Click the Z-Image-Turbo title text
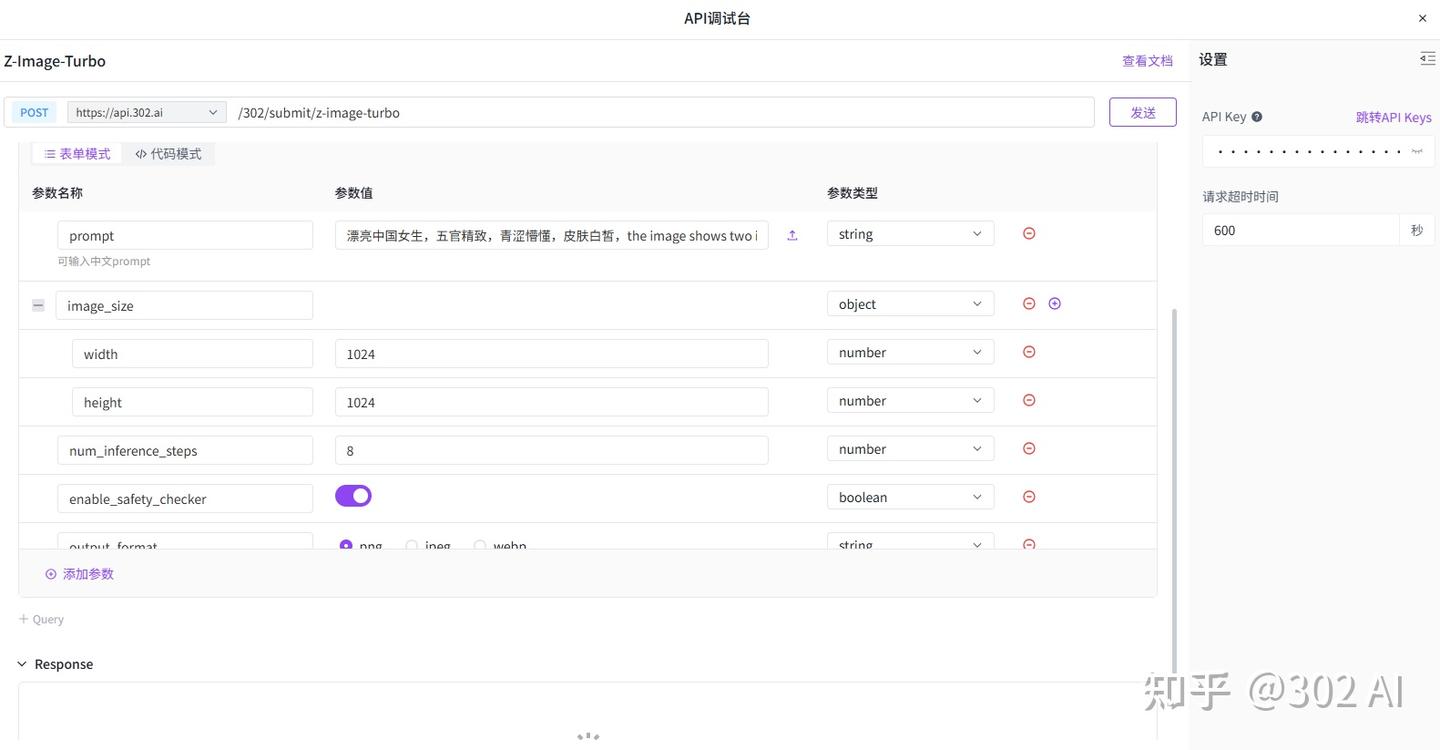The height and width of the screenshot is (750, 1440). [x=54, y=61]
